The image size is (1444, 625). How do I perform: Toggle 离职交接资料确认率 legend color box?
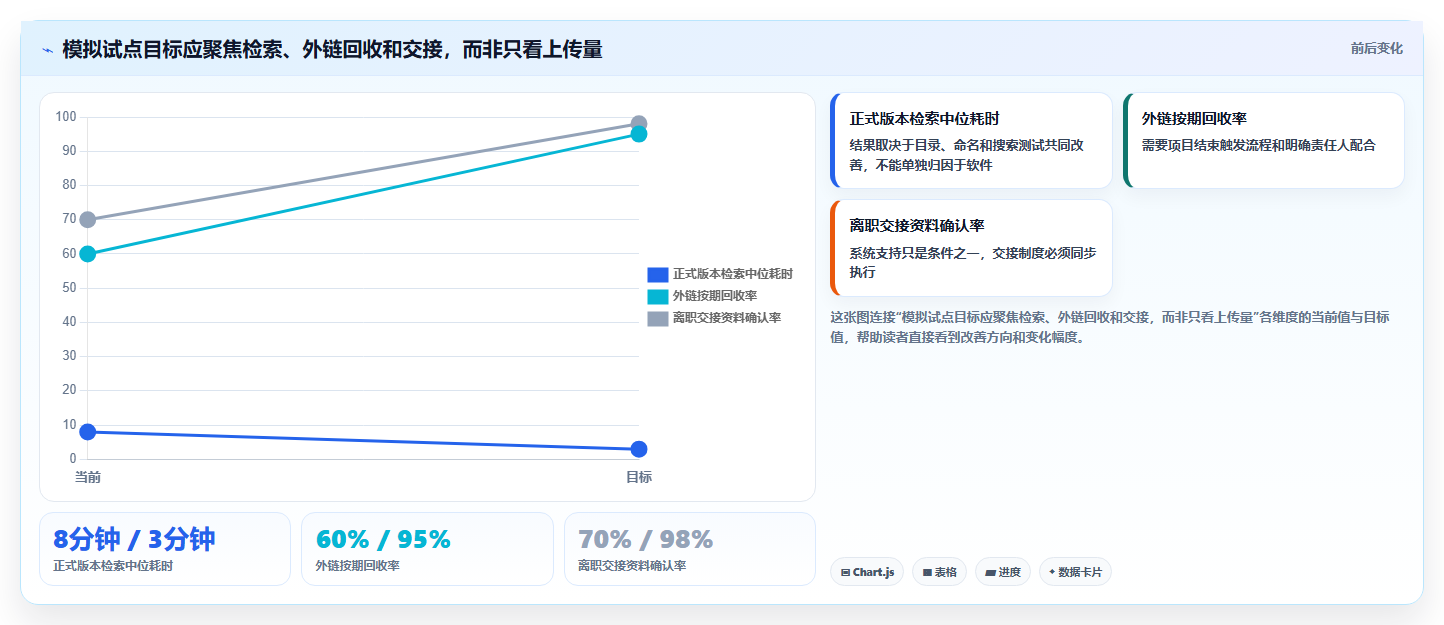(657, 318)
